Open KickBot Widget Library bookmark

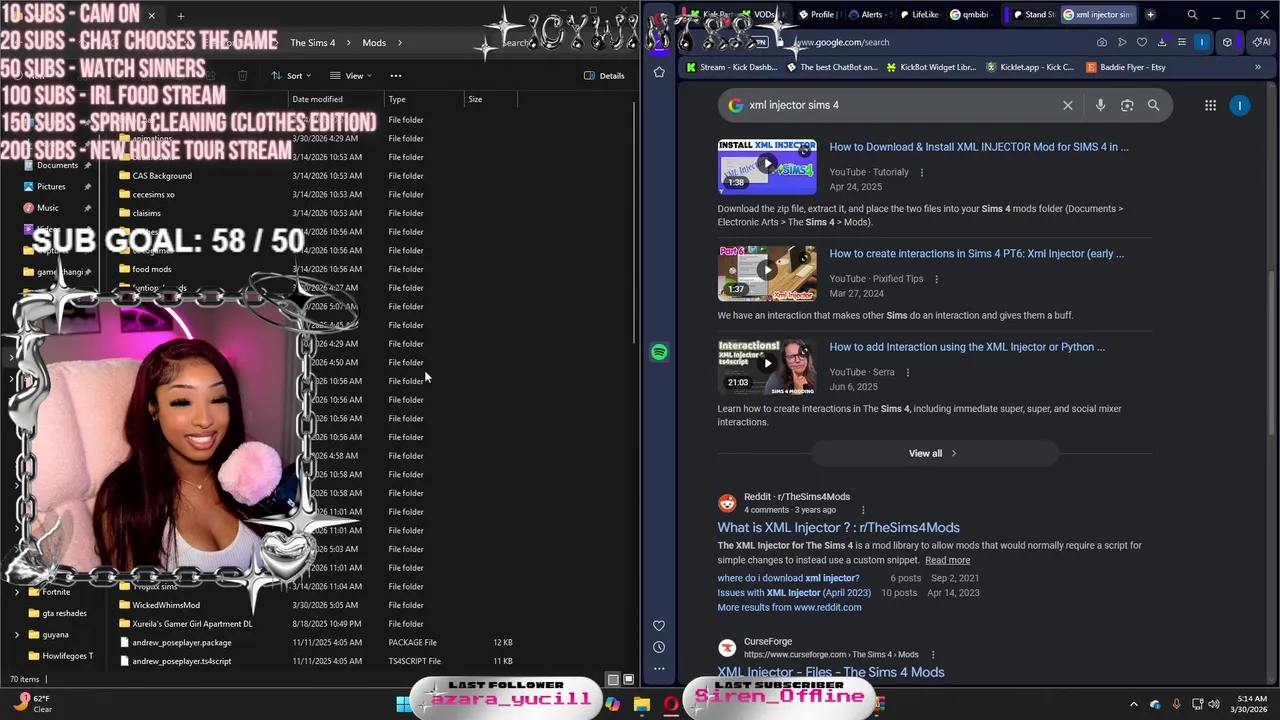coord(931,67)
